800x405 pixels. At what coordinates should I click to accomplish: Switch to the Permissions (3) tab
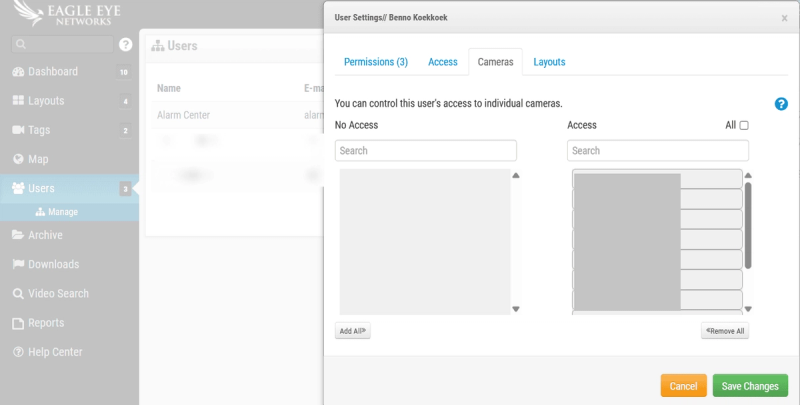point(376,62)
